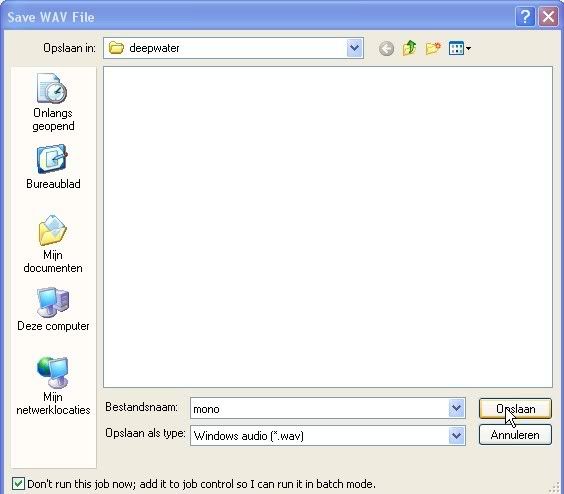Image resolution: width=564 pixels, height=494 pixels.
Task: Toggle the batch mode job control checkbox
Action: coord(18,484)
